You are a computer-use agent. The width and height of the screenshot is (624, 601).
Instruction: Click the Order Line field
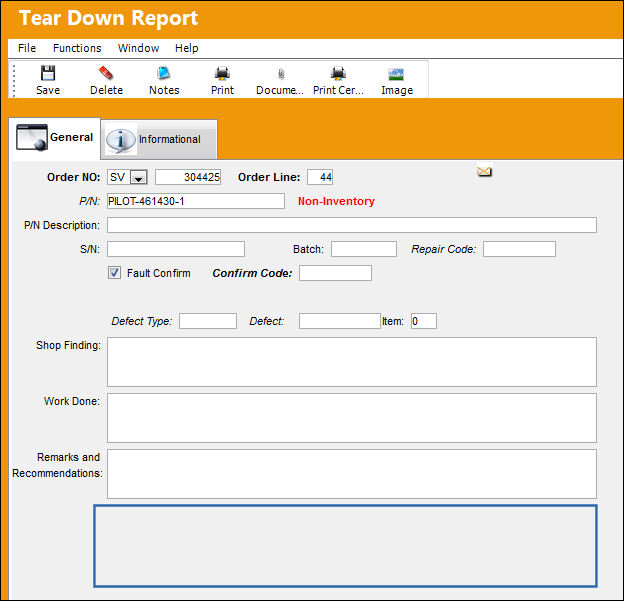(x=320, y=177)
